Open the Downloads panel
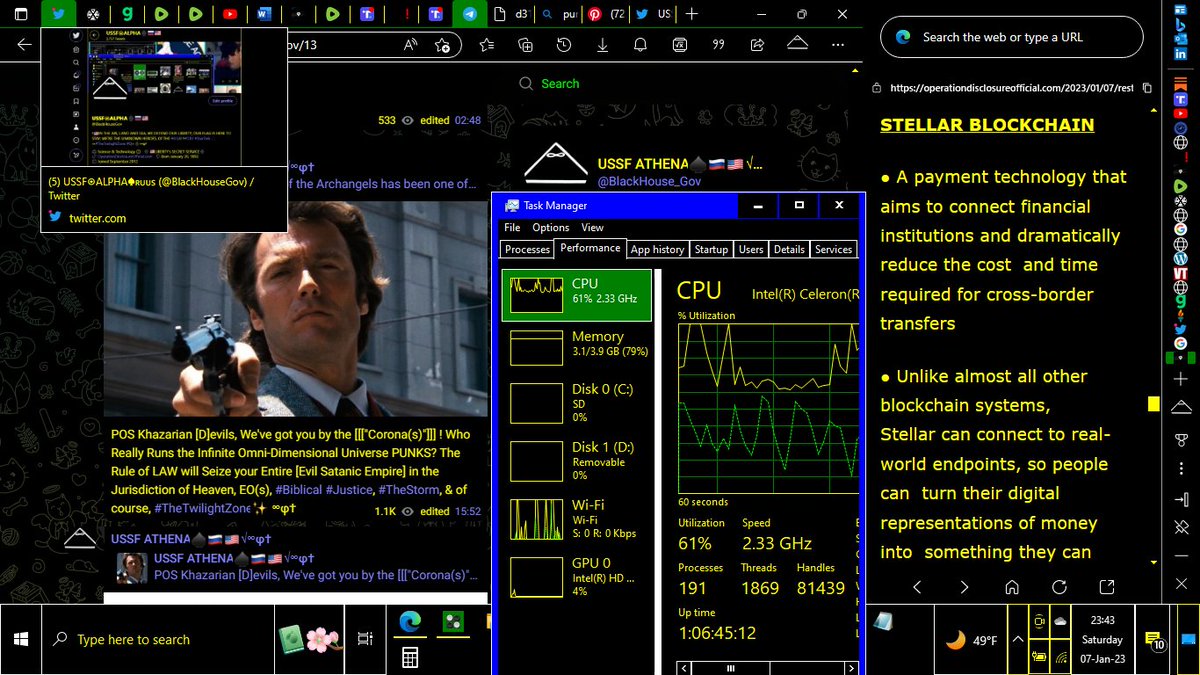The height and width of the screenshot is (675, 1200). [602, 45]
